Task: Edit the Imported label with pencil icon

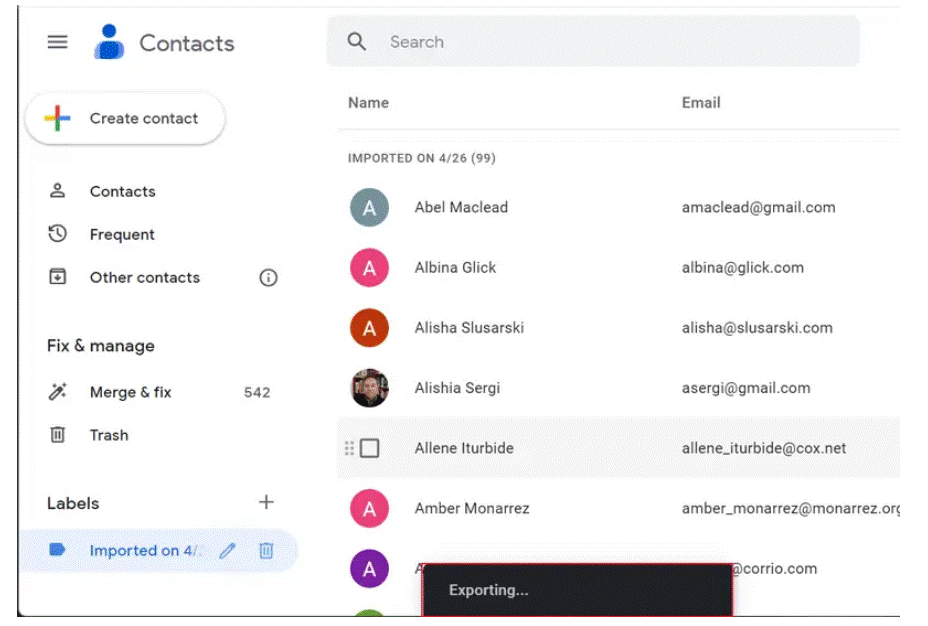Action: [227, 551]
